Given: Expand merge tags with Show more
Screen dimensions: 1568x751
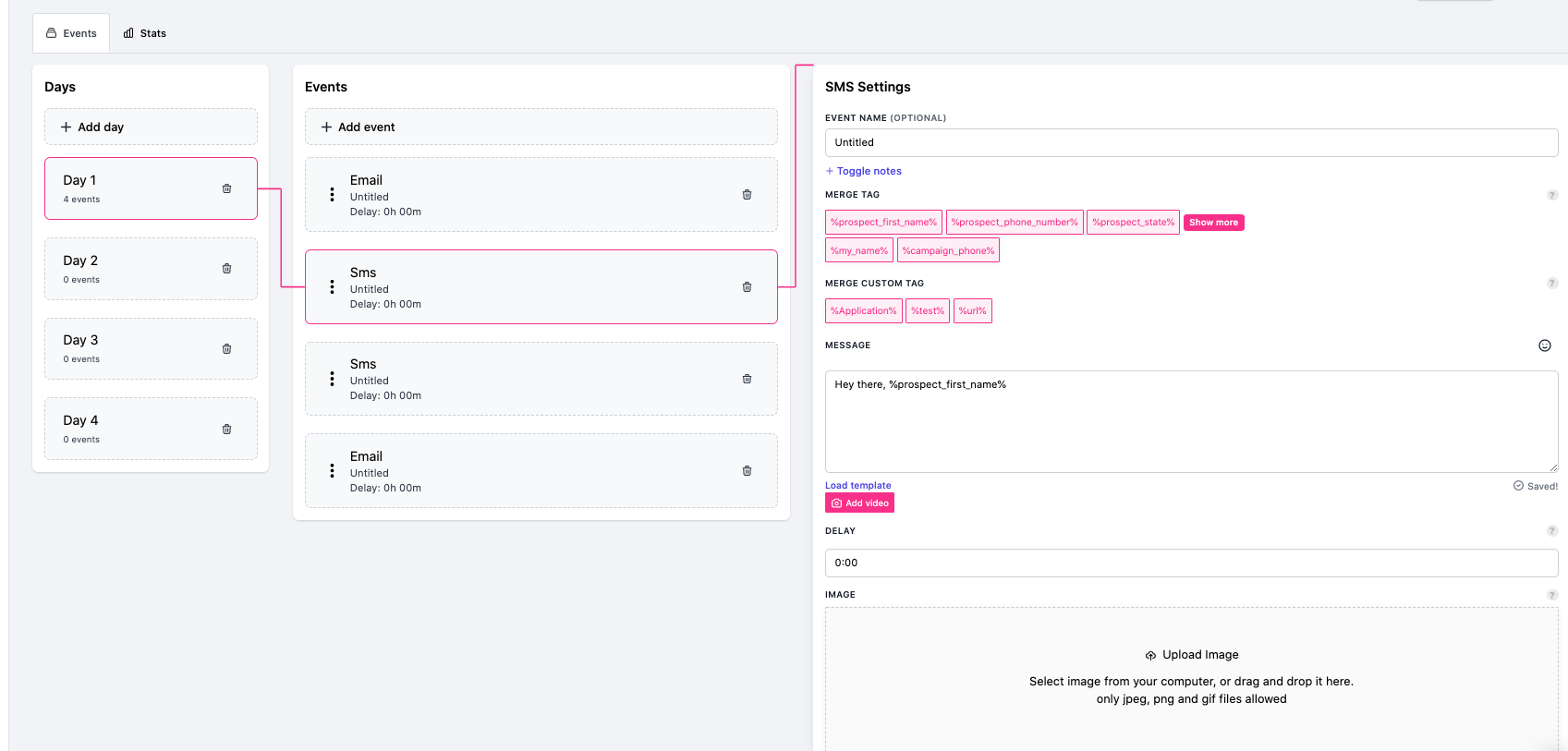Looking at the screenshot, I should click(x=1213, y=223).
